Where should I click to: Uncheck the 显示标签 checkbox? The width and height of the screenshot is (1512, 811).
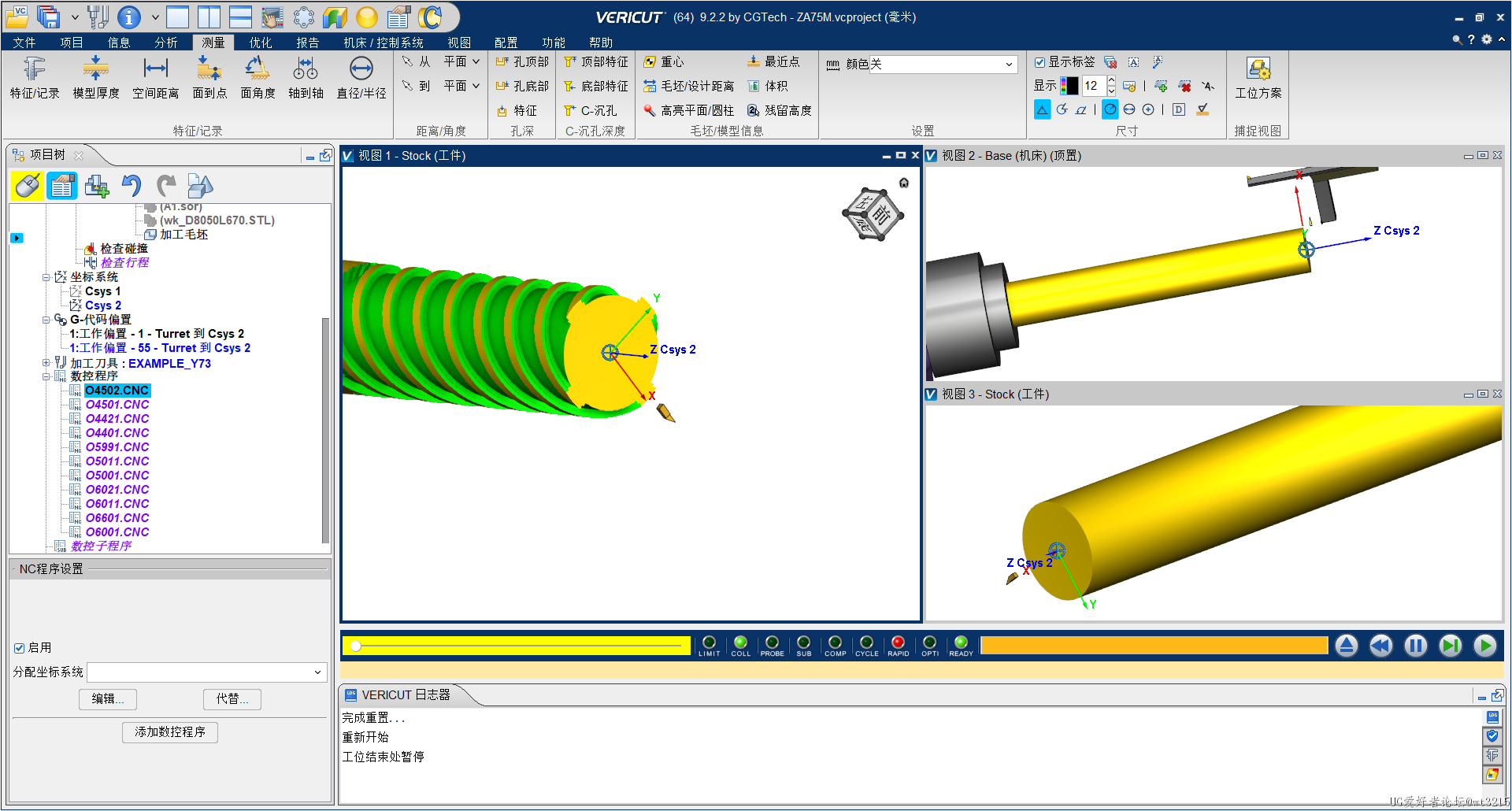(x=1039, y=62)
